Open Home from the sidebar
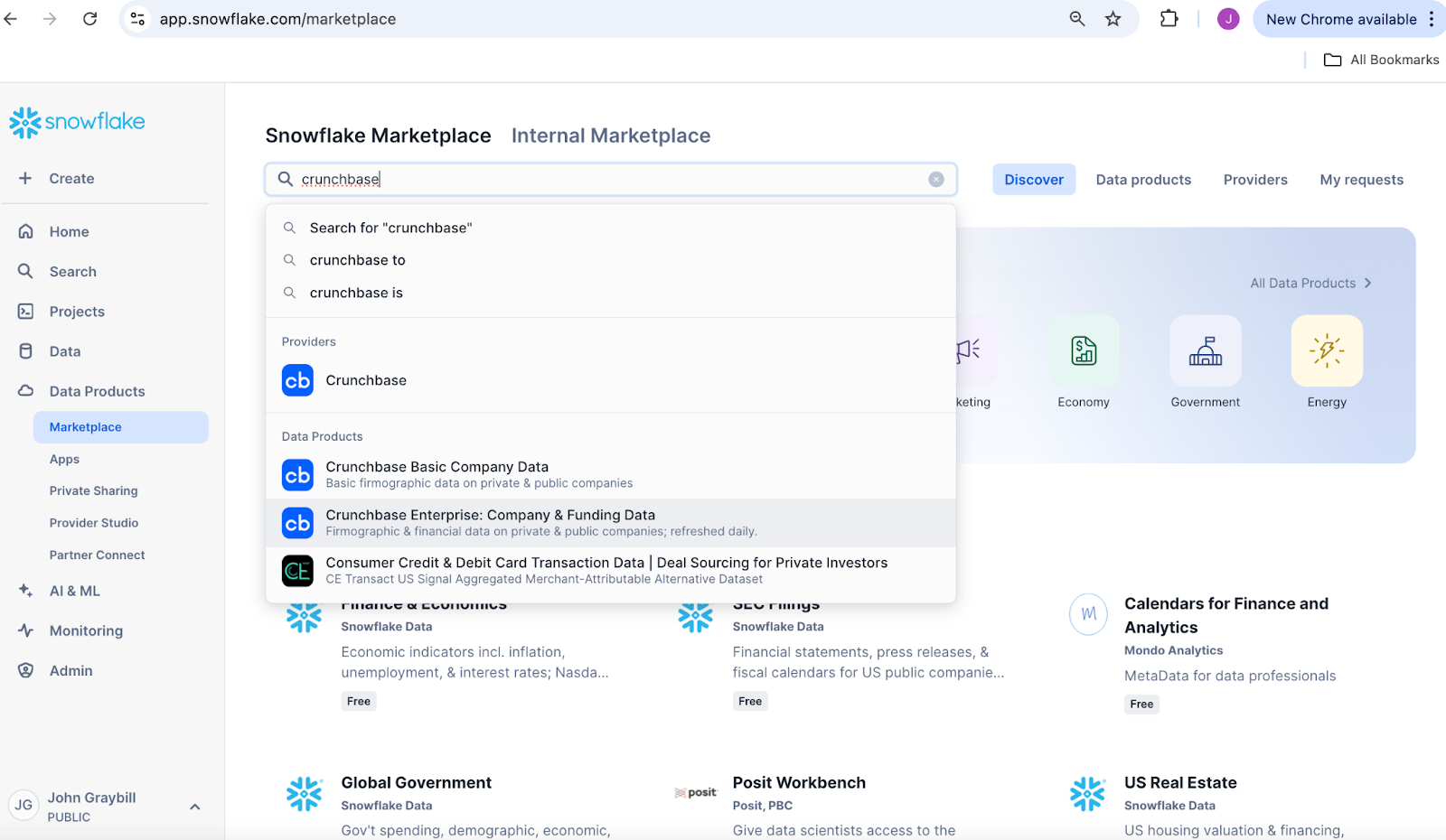The image size is (1446, 840). (x=69, y=232)
